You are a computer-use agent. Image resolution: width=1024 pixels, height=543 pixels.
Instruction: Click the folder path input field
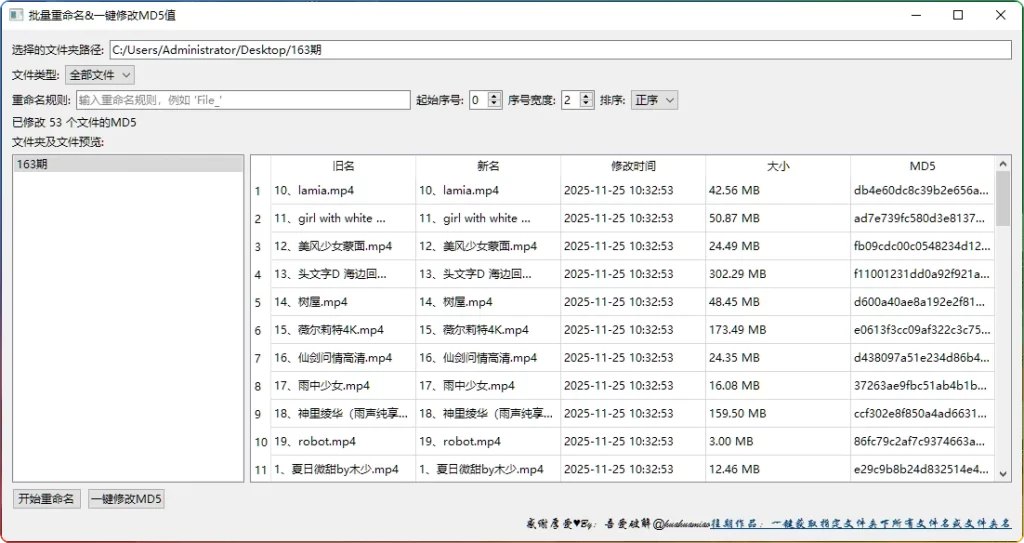click(x=560, y=50)
